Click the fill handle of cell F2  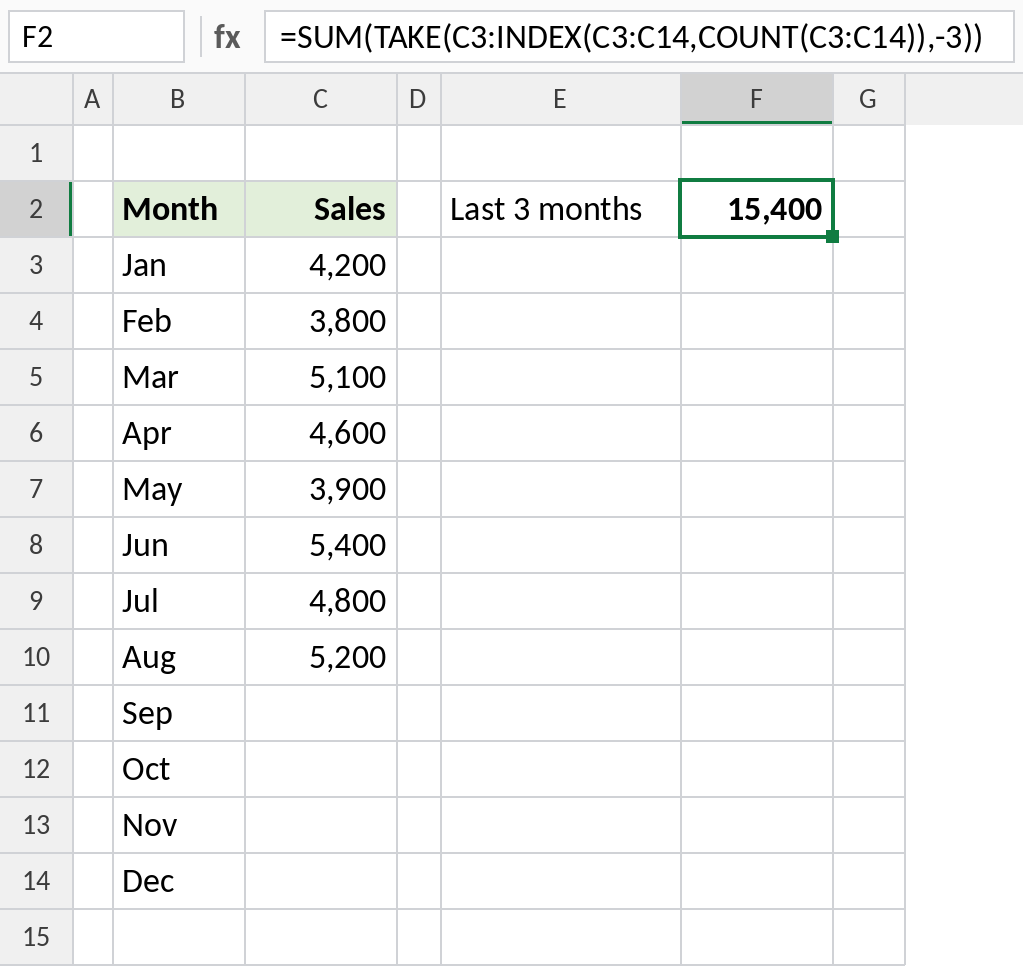pos(832,236)
